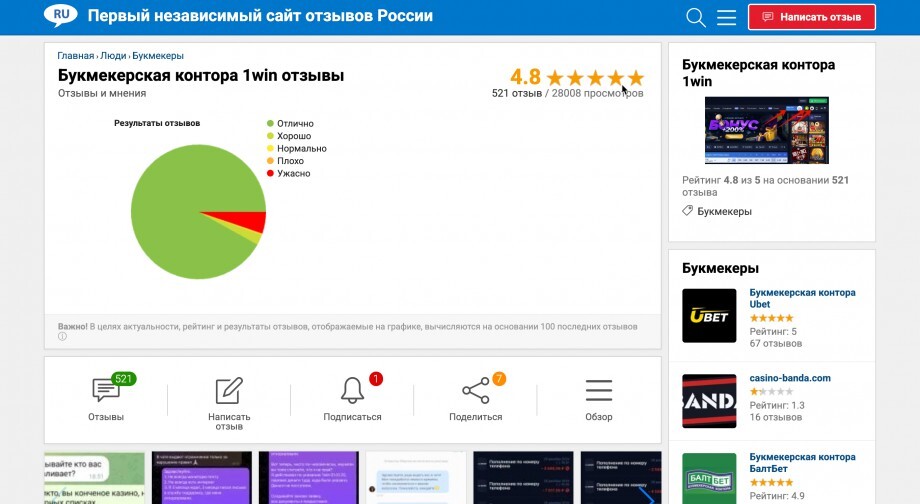Click the Поделиться share icon
Viewport: 920px width, 504px height.
475,391
